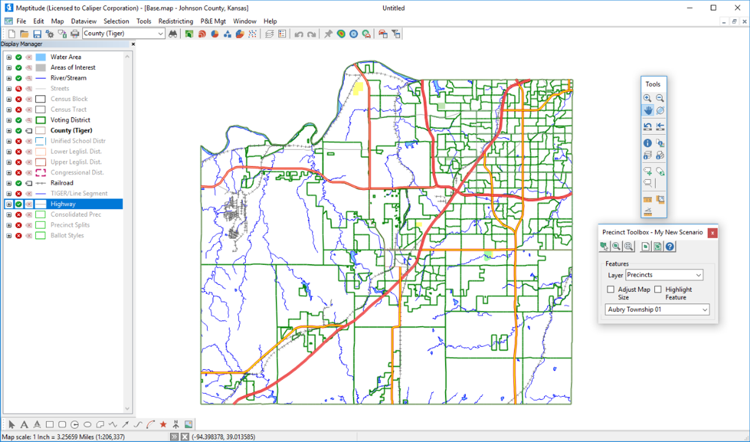Select the Unified School Distr layer row
The image size is (750, 442).
(63, 141)
